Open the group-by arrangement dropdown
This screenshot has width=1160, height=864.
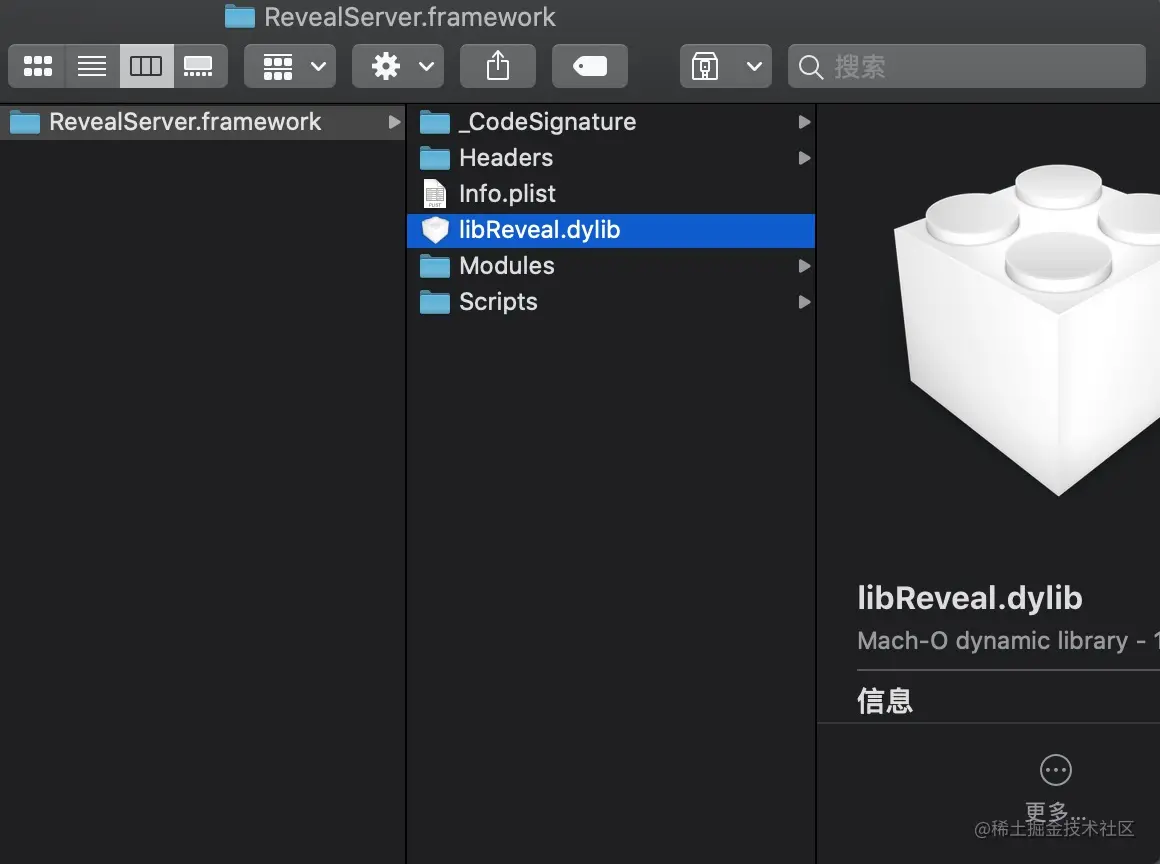pos(290,67)
